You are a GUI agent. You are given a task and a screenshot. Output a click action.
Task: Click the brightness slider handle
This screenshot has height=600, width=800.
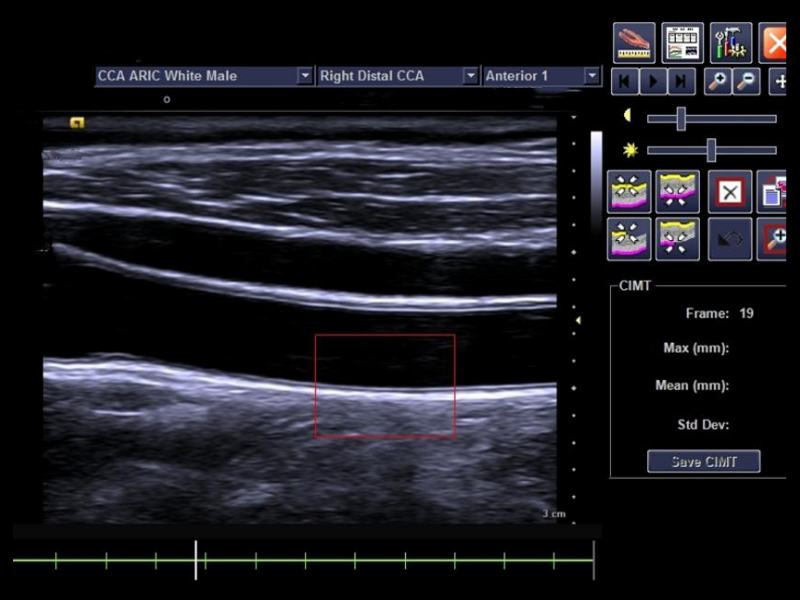(711, 150)
